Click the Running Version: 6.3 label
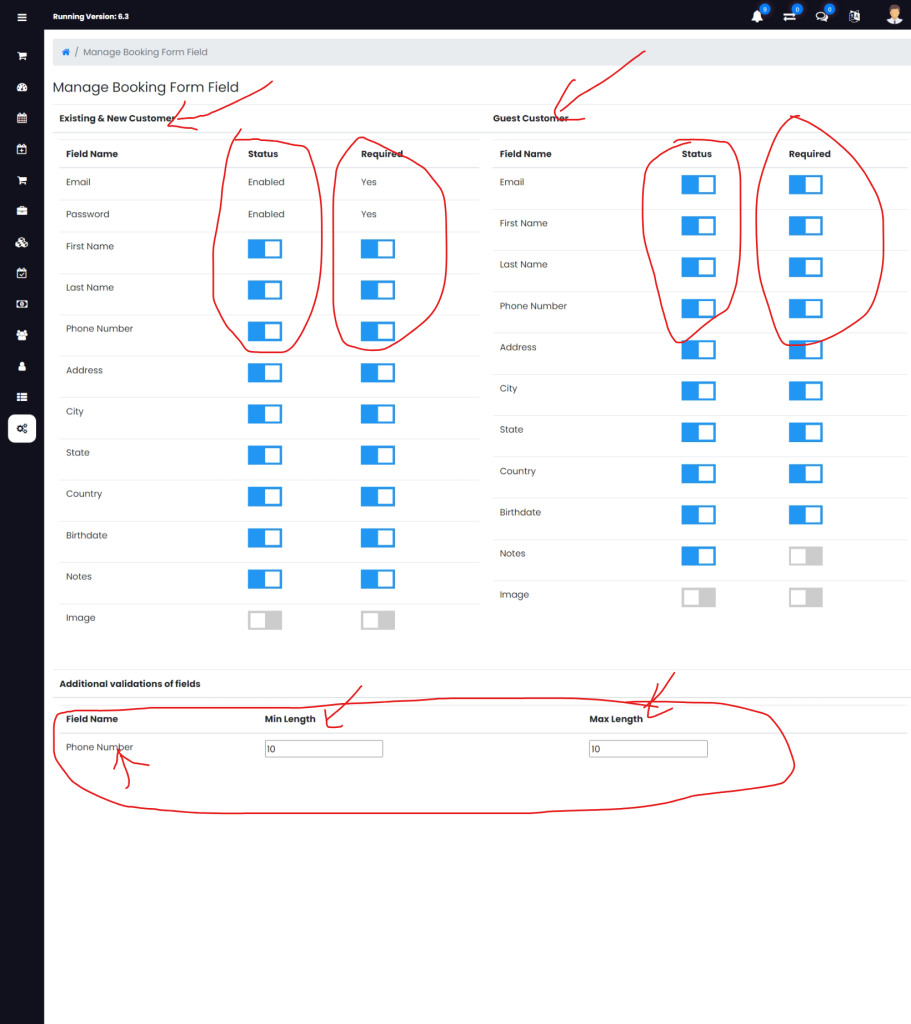 [x=91, y=16]
